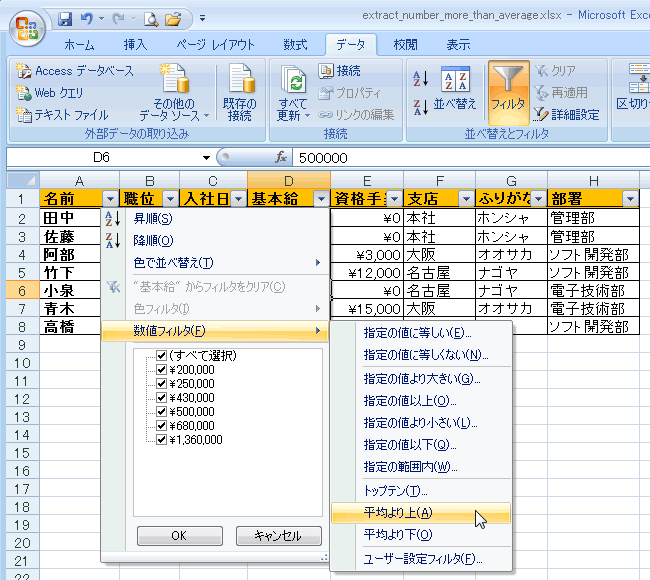Open その他のデータ ソース menu

pos(174,92)
